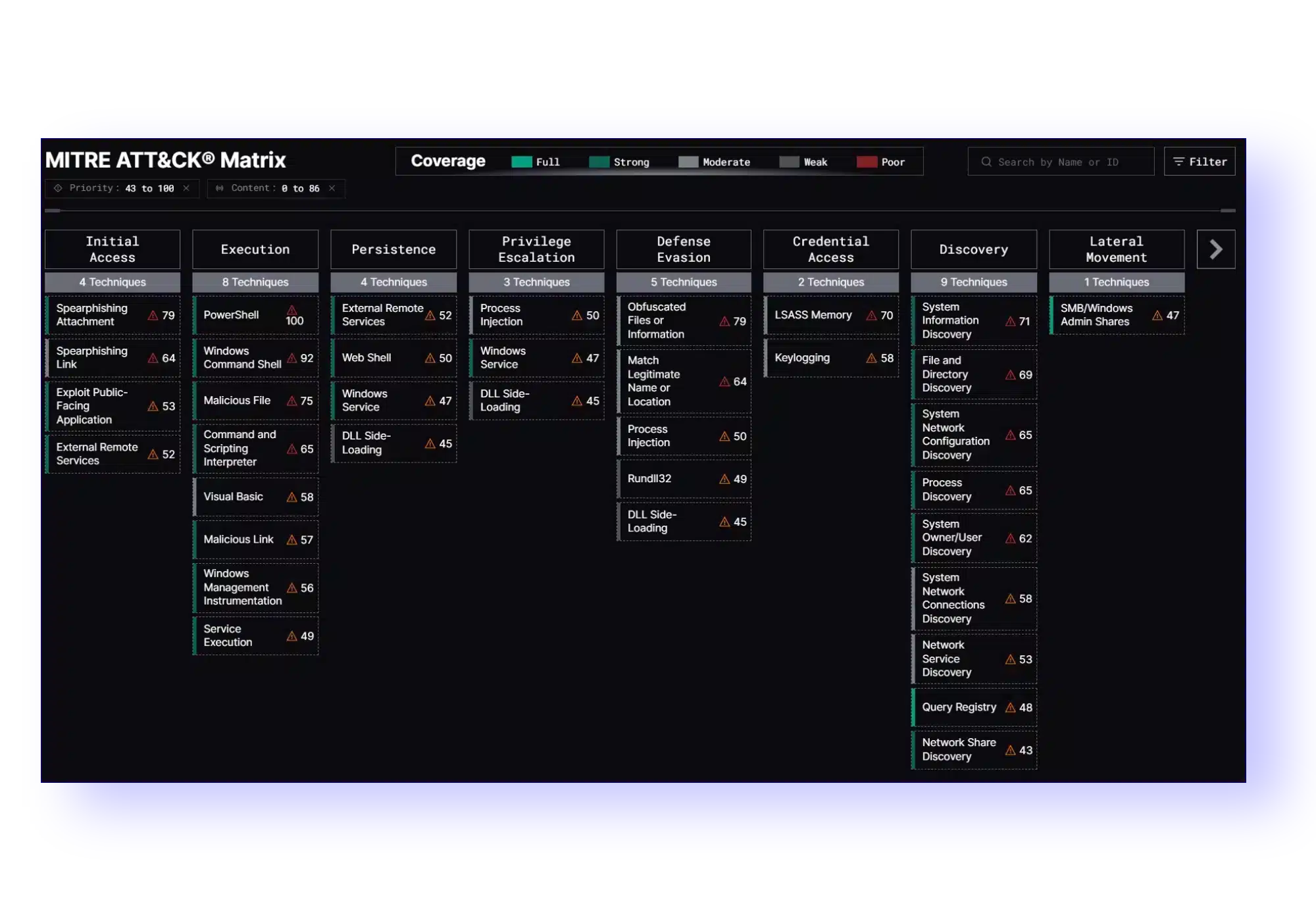
Task: Click warning icon on SMB/Windows Admin Shares
Action: click(1157, 315)
